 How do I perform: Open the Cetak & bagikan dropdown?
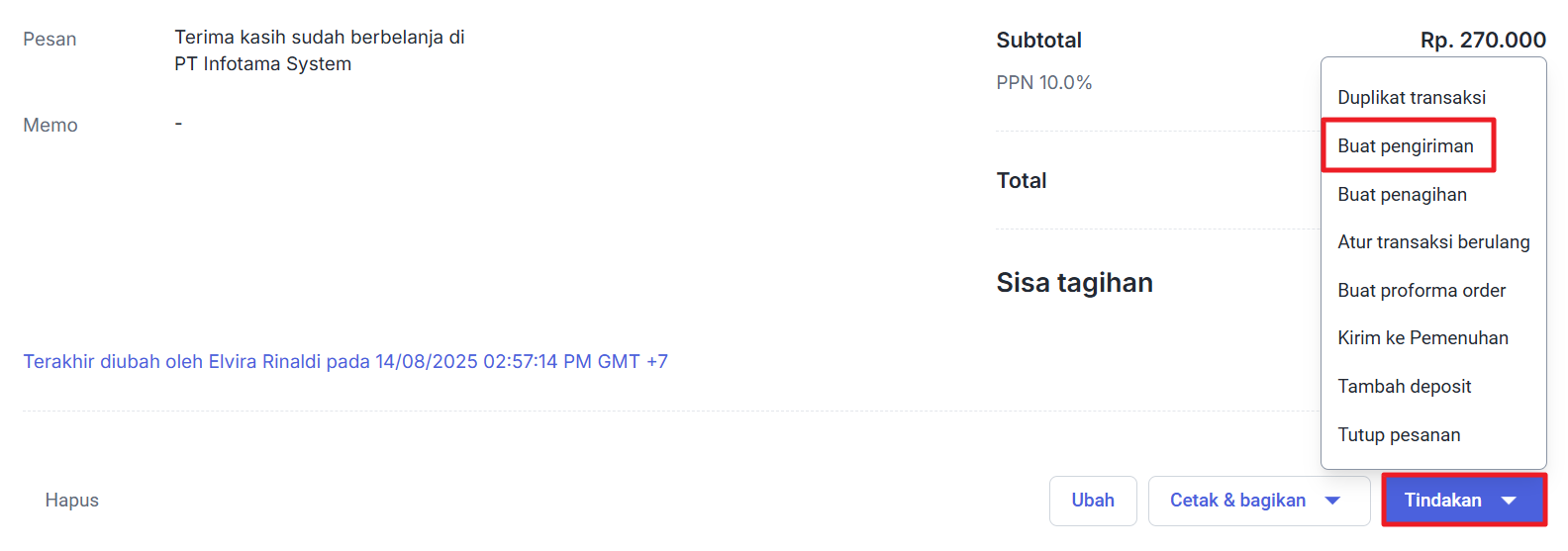point(1237,501)
